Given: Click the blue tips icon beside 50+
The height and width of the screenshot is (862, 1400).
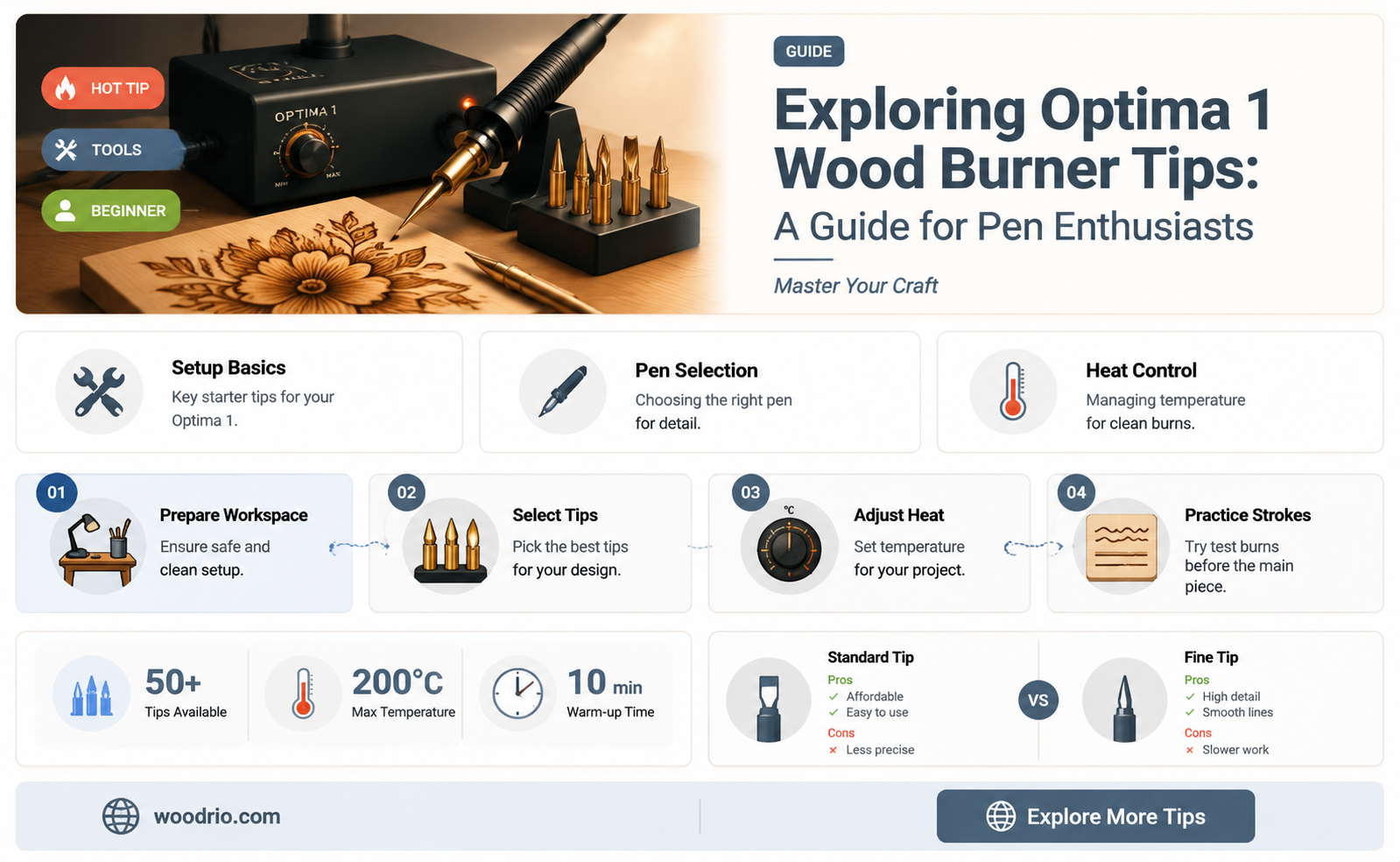Looking at the screenshot, I should point(92,695).
